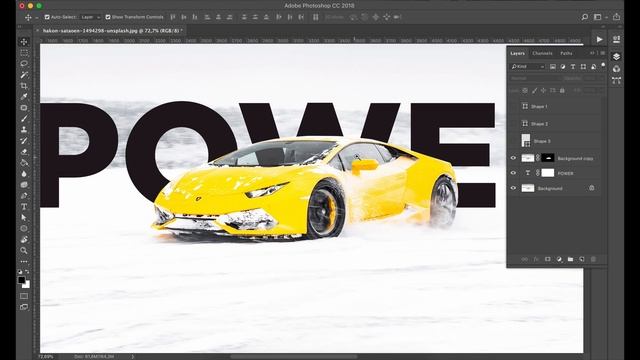Select the Eraser tool

(x=24, y=152)
